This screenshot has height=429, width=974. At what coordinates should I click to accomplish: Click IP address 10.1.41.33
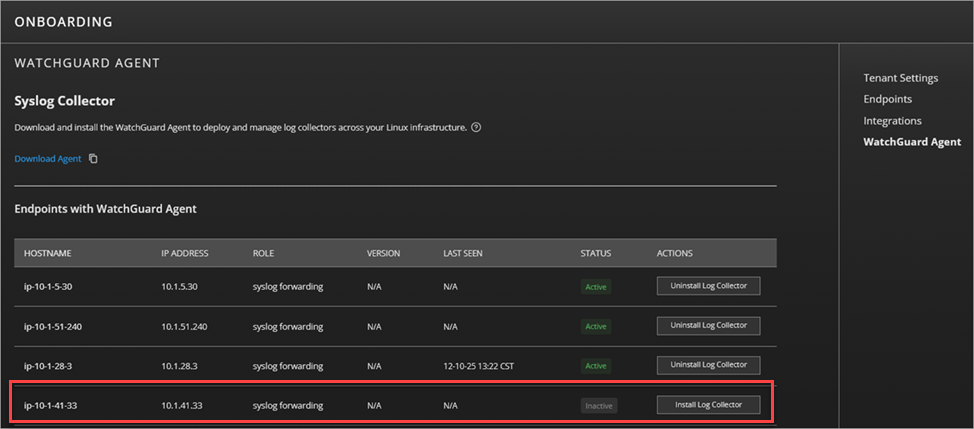point(182,406)
